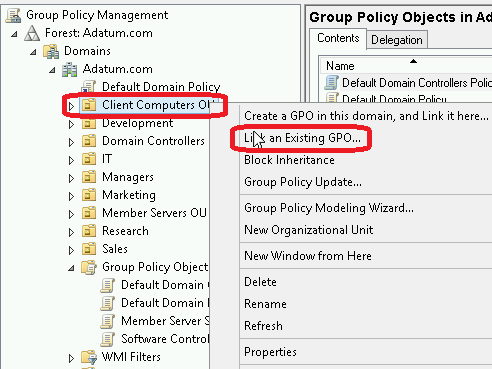Switch to the Delegation tab
Image resolution: width=492 pixels, height=369 pixels.
tap(397, 40)
